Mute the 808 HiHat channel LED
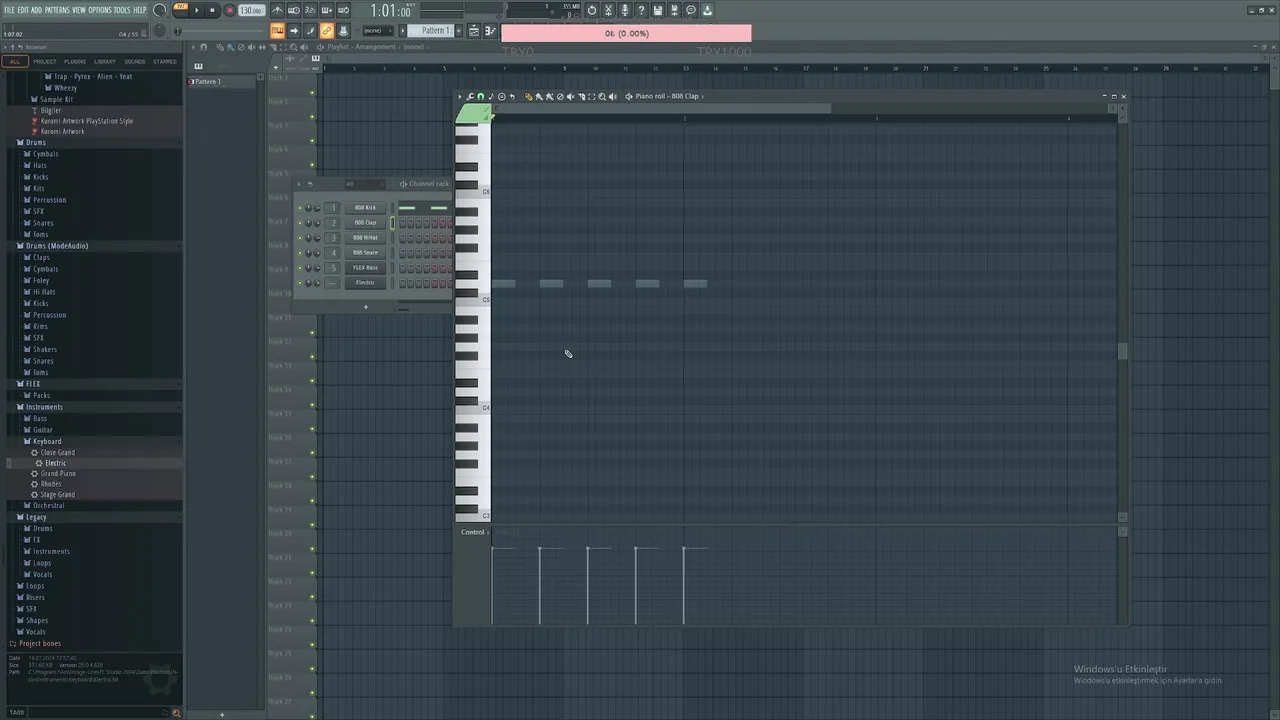Viewport: 1280px width, 720px height. point(299,238)
